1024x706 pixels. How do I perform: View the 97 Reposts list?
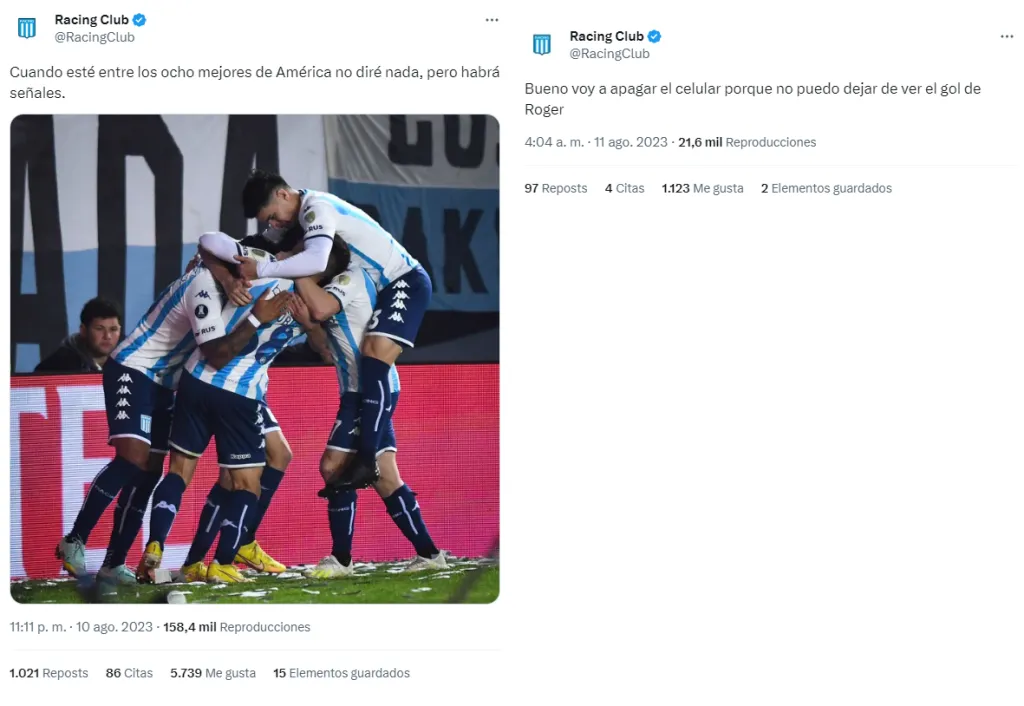click(x=556, y=188)
